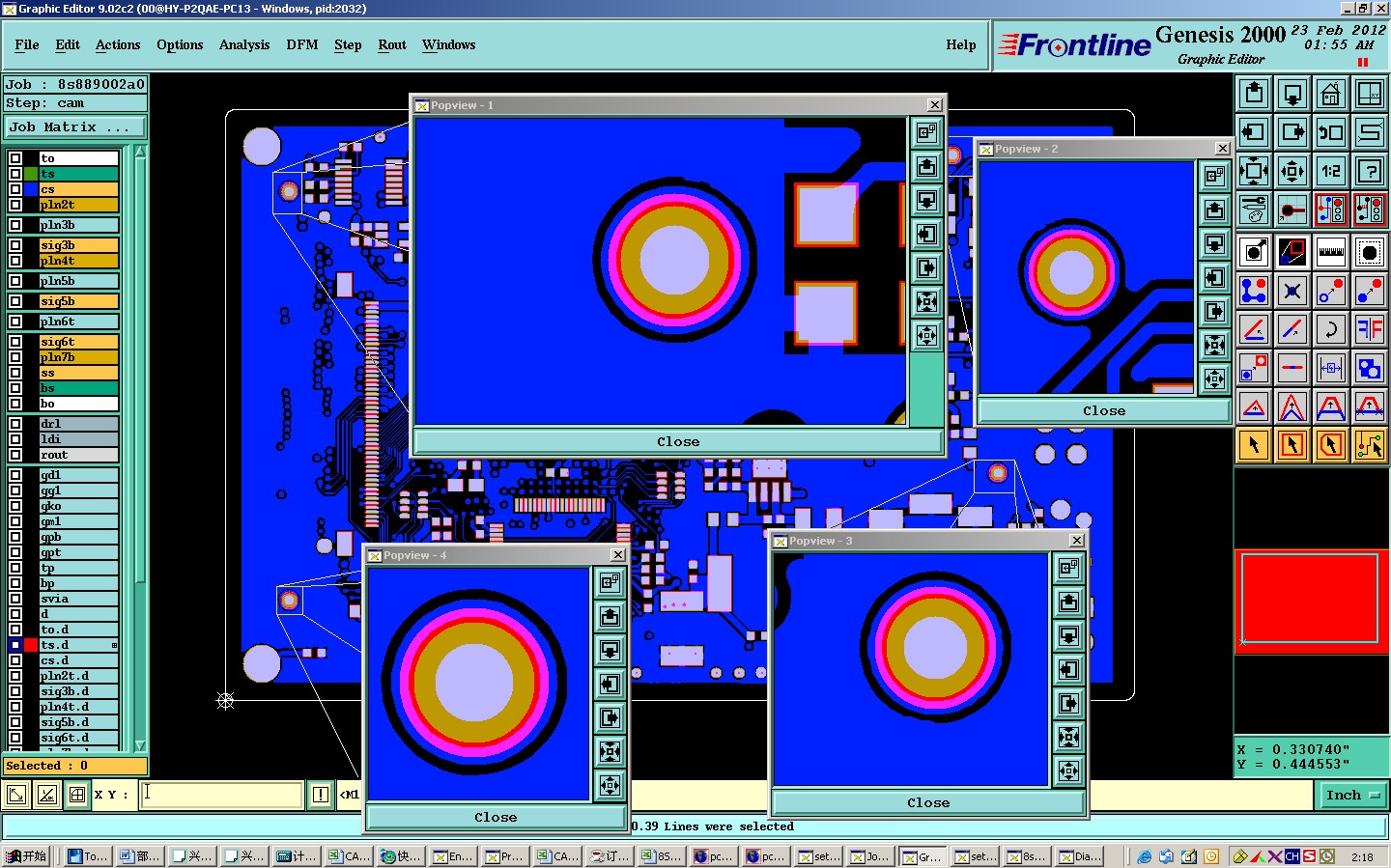
Task: Click the first coordinate mode icon at bottom-left
Action: [x=16, y=795]
